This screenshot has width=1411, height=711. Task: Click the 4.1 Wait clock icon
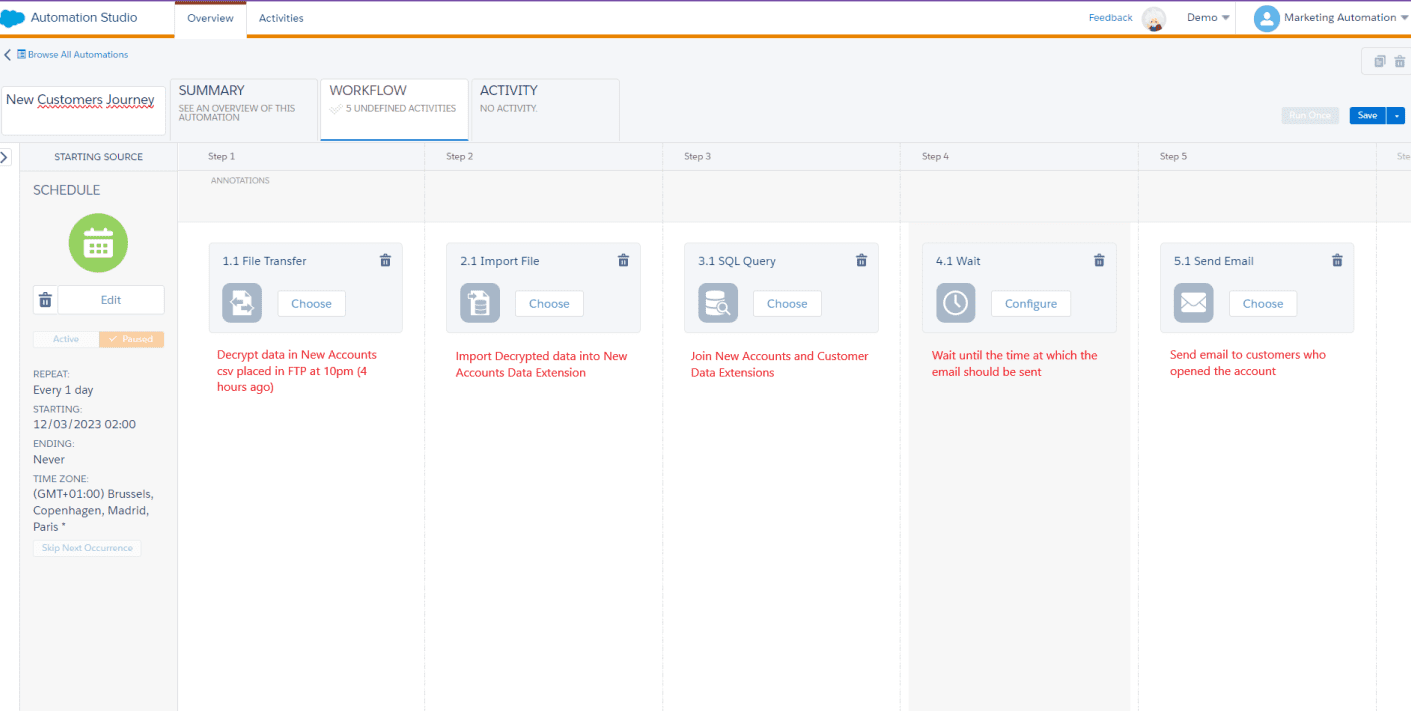(955, 304)
